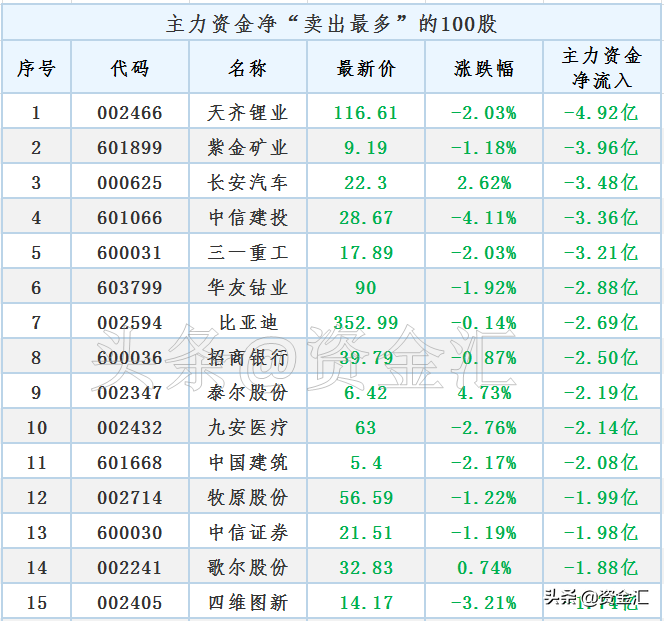Screen dimensions: 664x621
Task: Click net inflow value -2.88亿
Action: click(x=601, y=288)
